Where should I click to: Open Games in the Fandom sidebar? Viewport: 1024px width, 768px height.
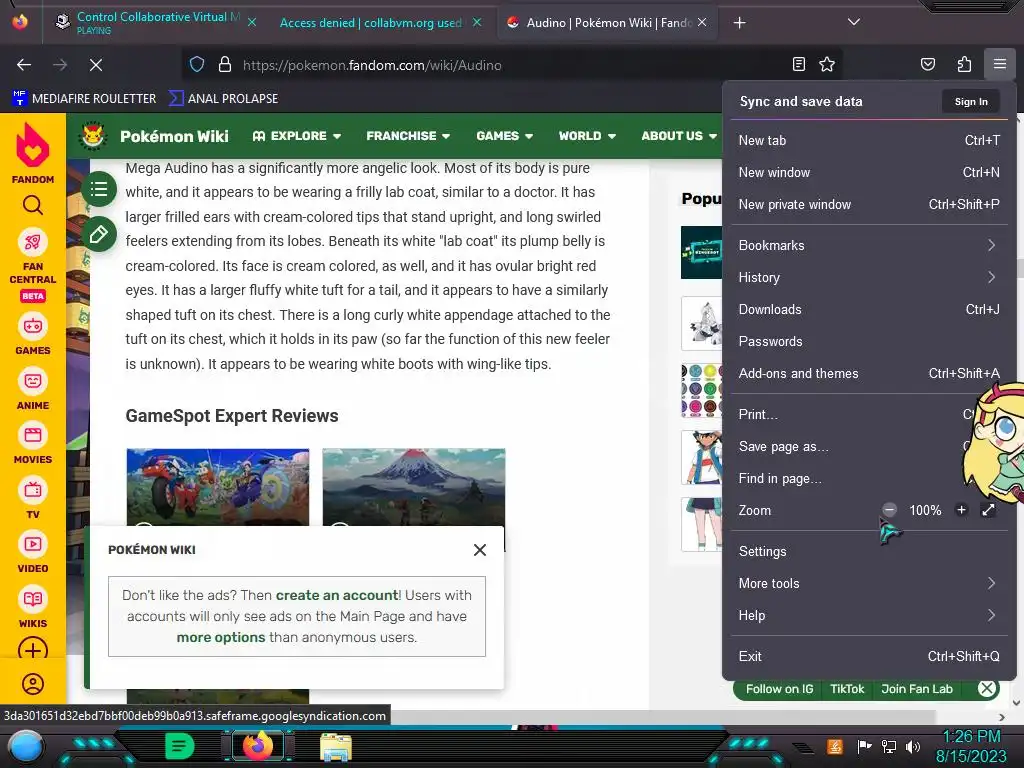pos(33,335)
